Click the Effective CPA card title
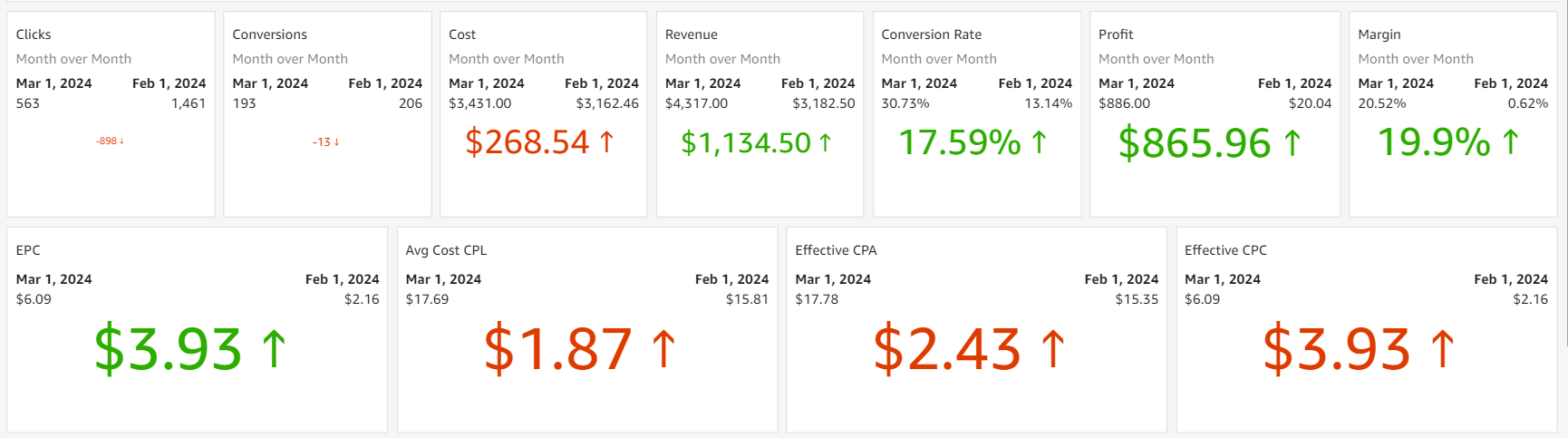This screenshot has height=438, width=1568. click(x=836, y=250)
